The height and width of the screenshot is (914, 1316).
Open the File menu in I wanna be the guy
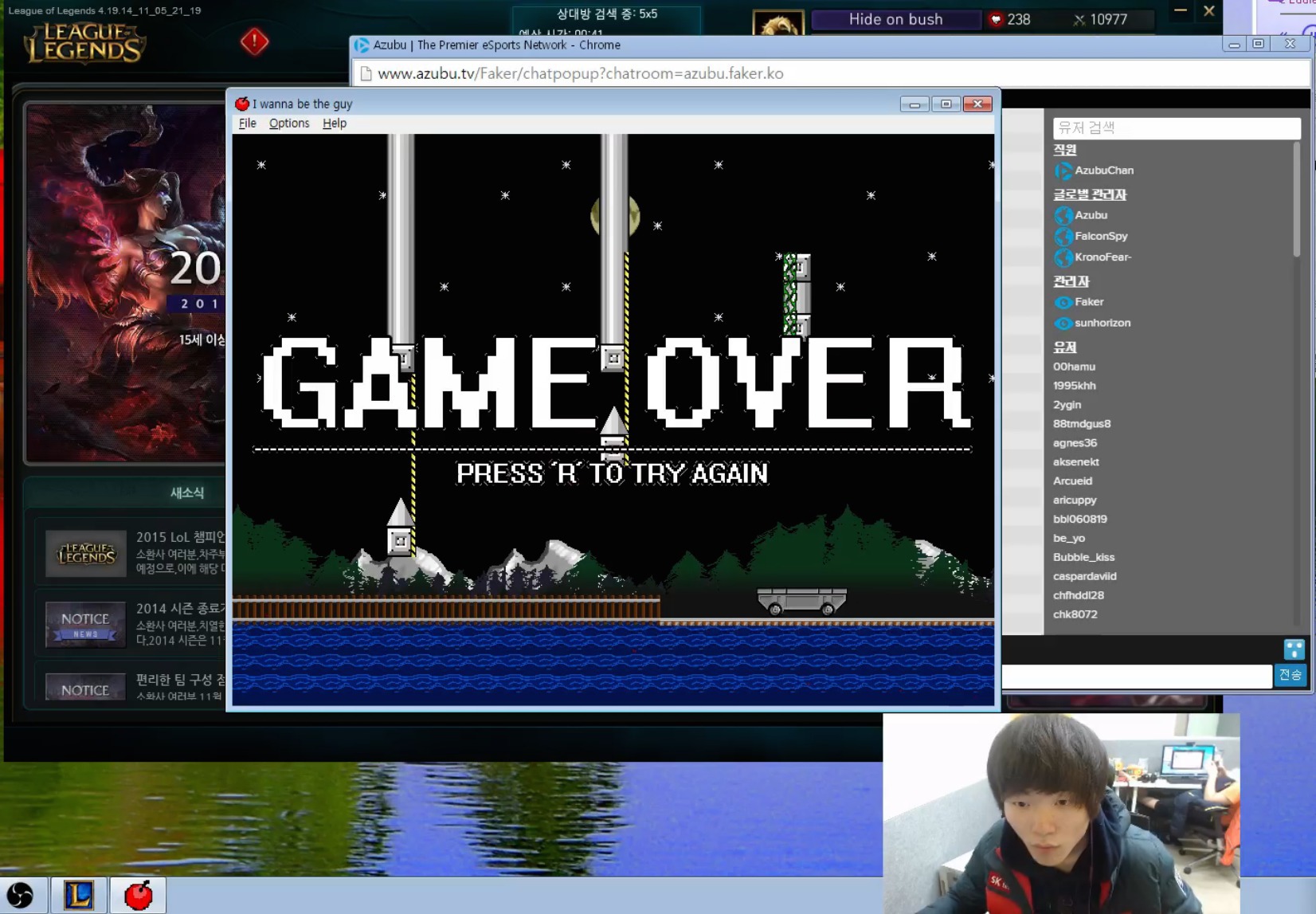247,124
